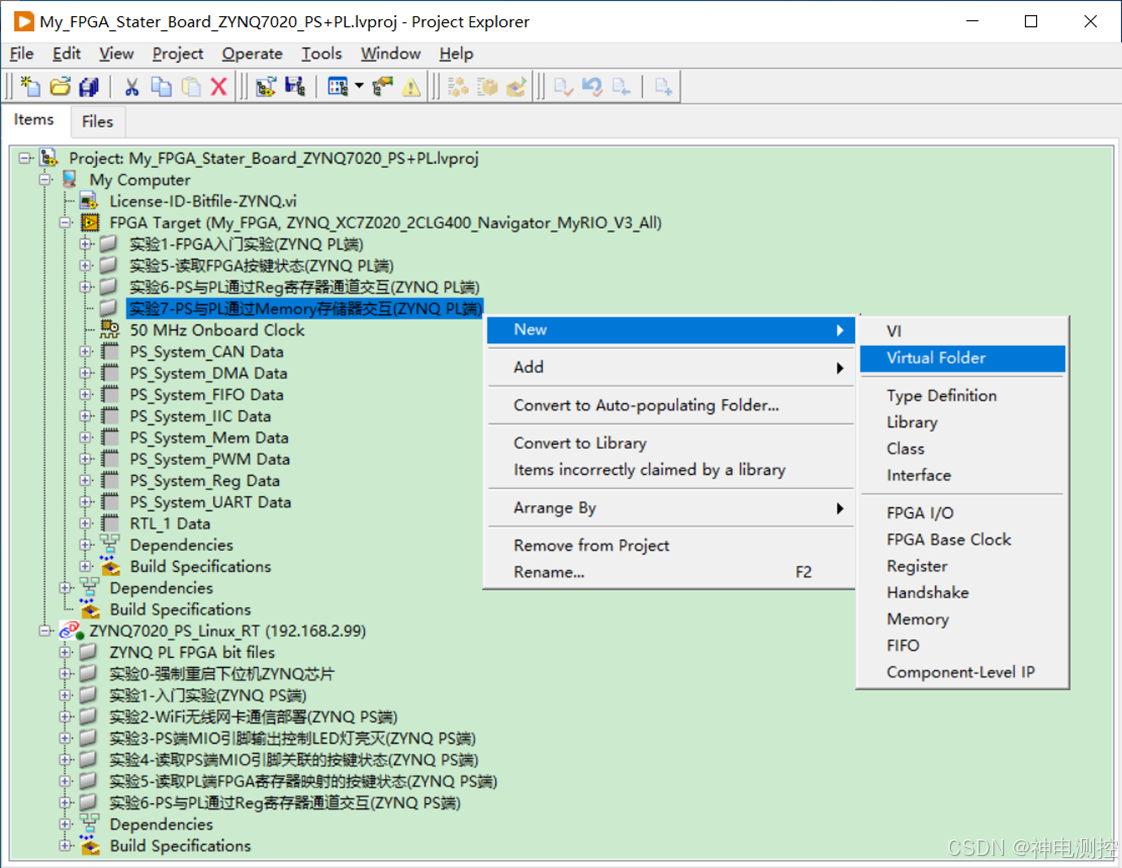The width and height of the screenshot is (1122, 868).
Task: Click the Find project items icon
Action: (x=382, y=87)
